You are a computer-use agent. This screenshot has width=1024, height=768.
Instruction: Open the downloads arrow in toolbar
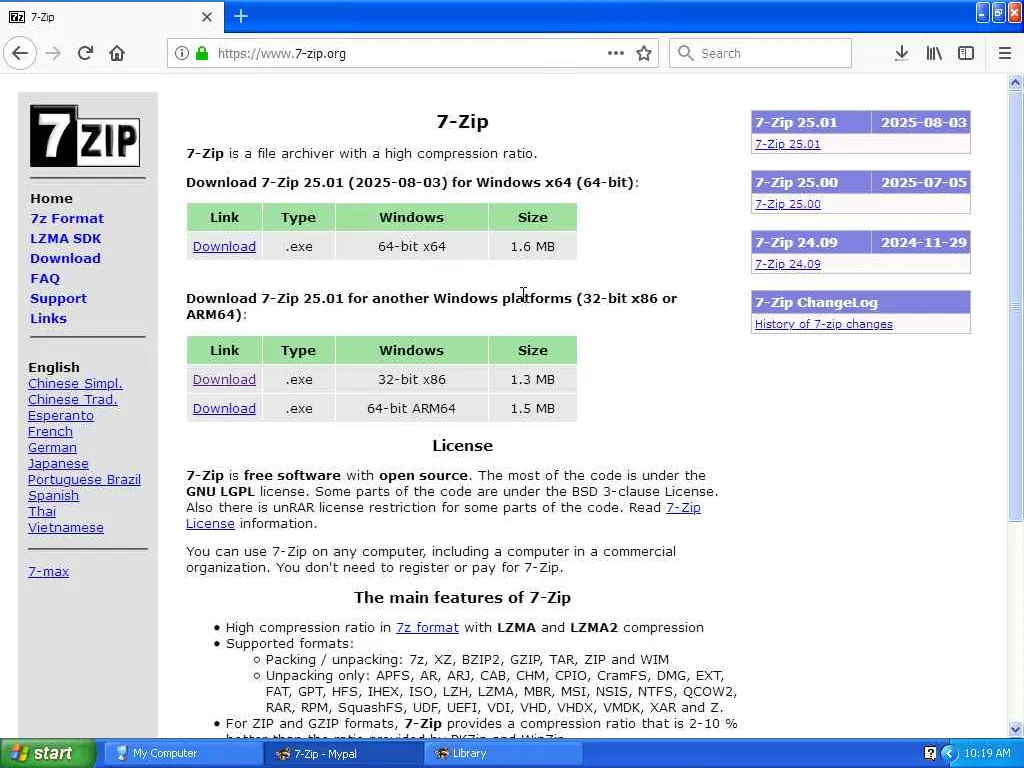901,54
